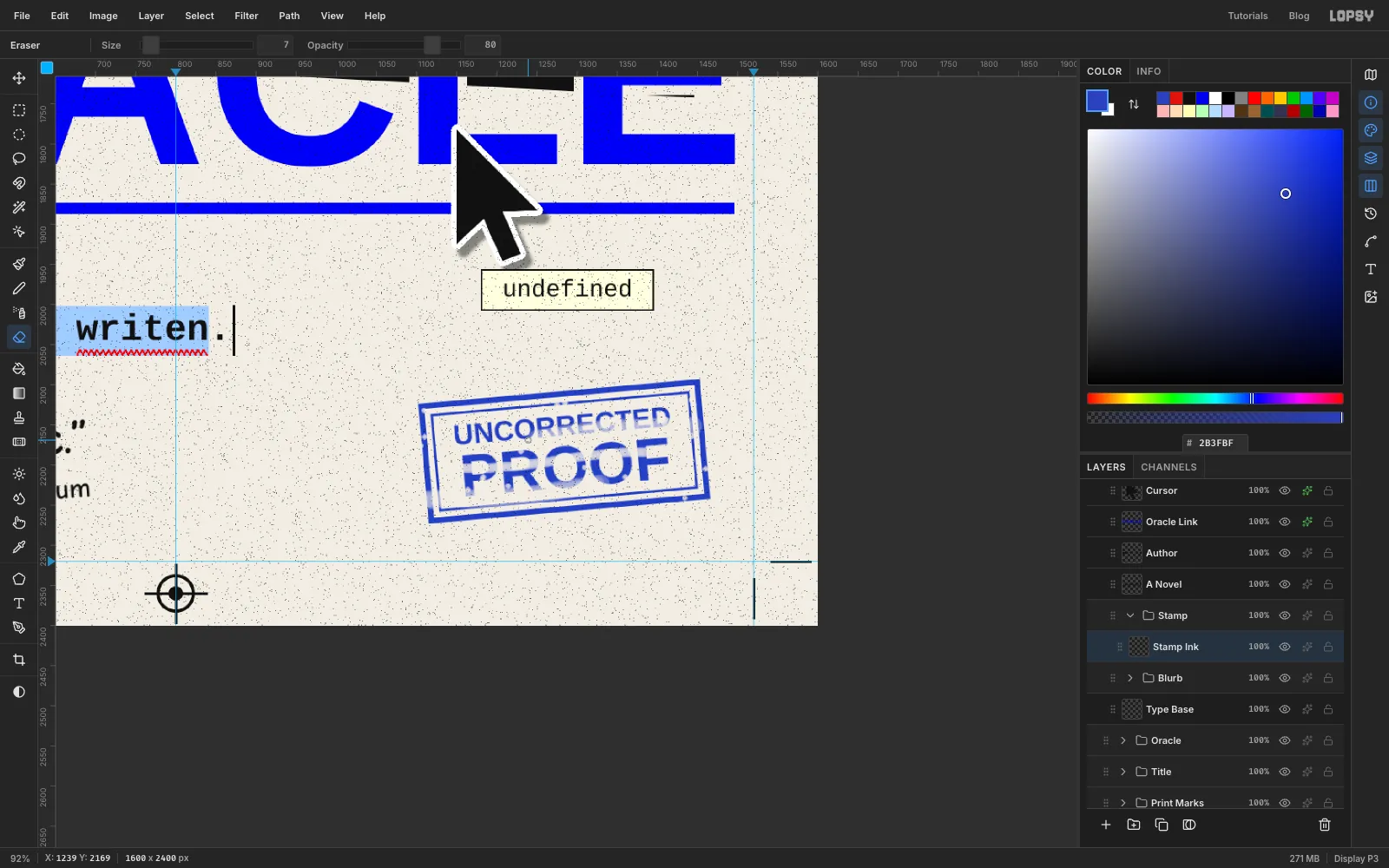Select the Shape polygon tool
This screenshot has height=868, width=1389.
(19, 579)
